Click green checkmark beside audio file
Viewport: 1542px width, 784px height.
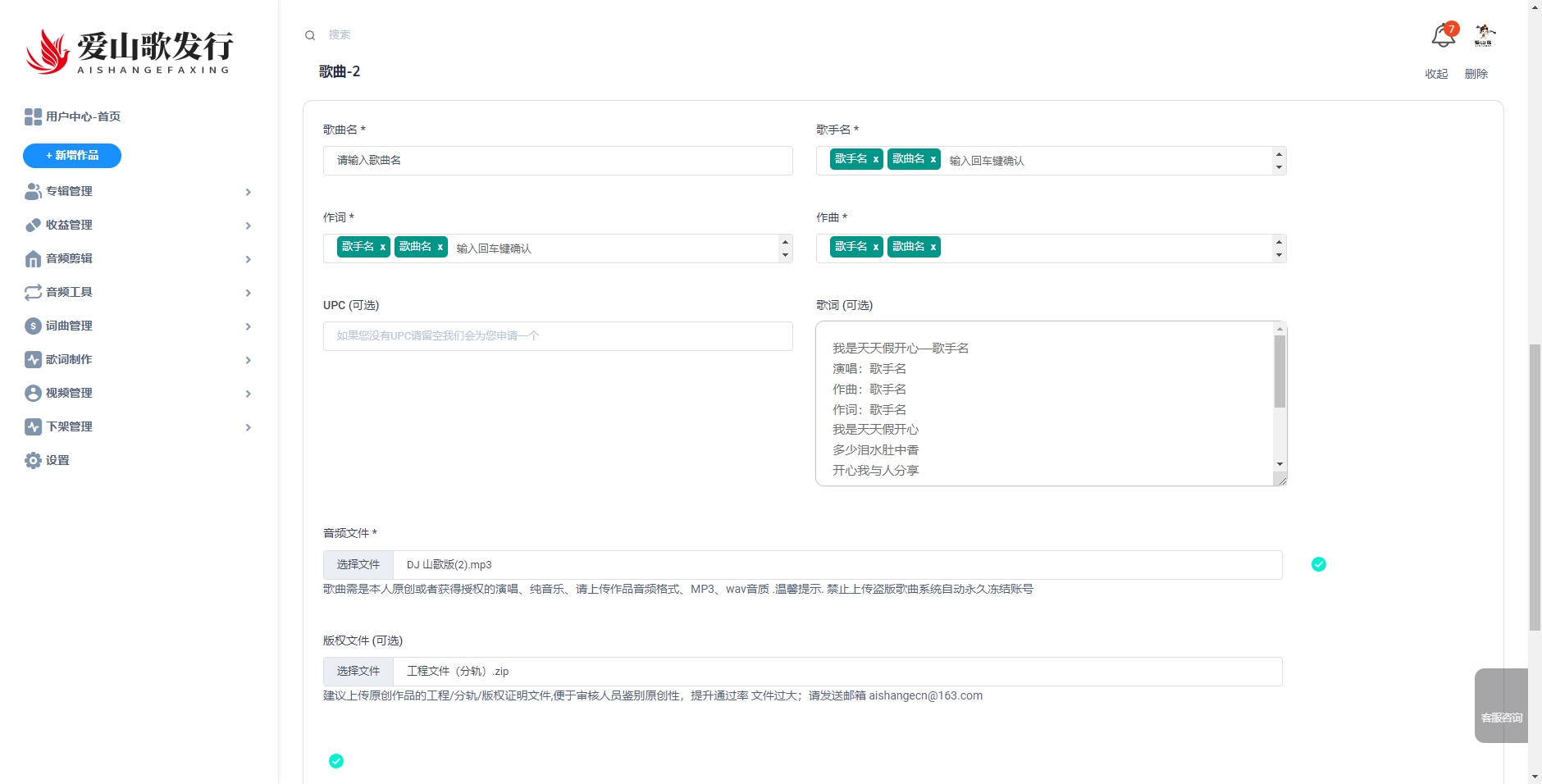(x=1319, y=564)
